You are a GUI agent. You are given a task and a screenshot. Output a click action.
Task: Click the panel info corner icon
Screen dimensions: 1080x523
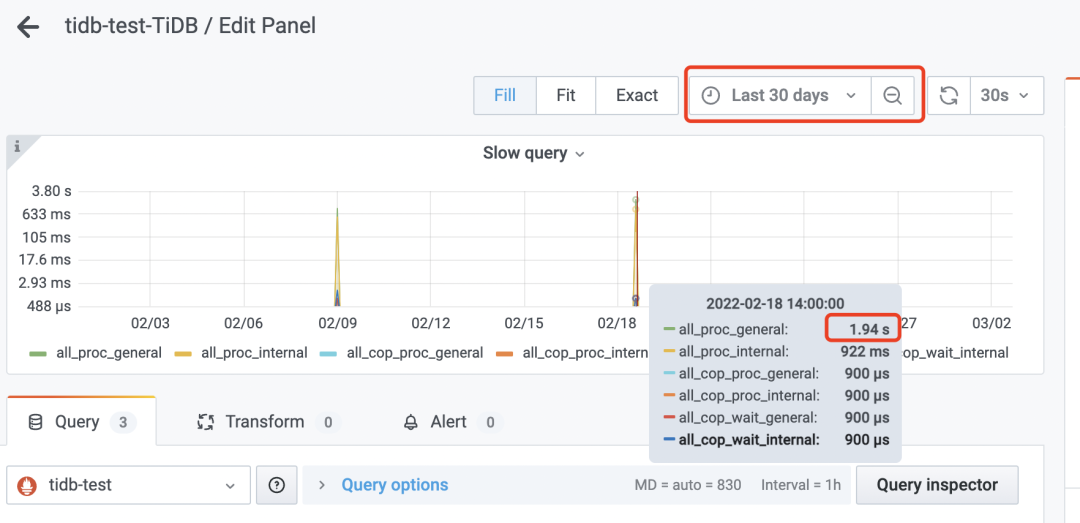17,147
